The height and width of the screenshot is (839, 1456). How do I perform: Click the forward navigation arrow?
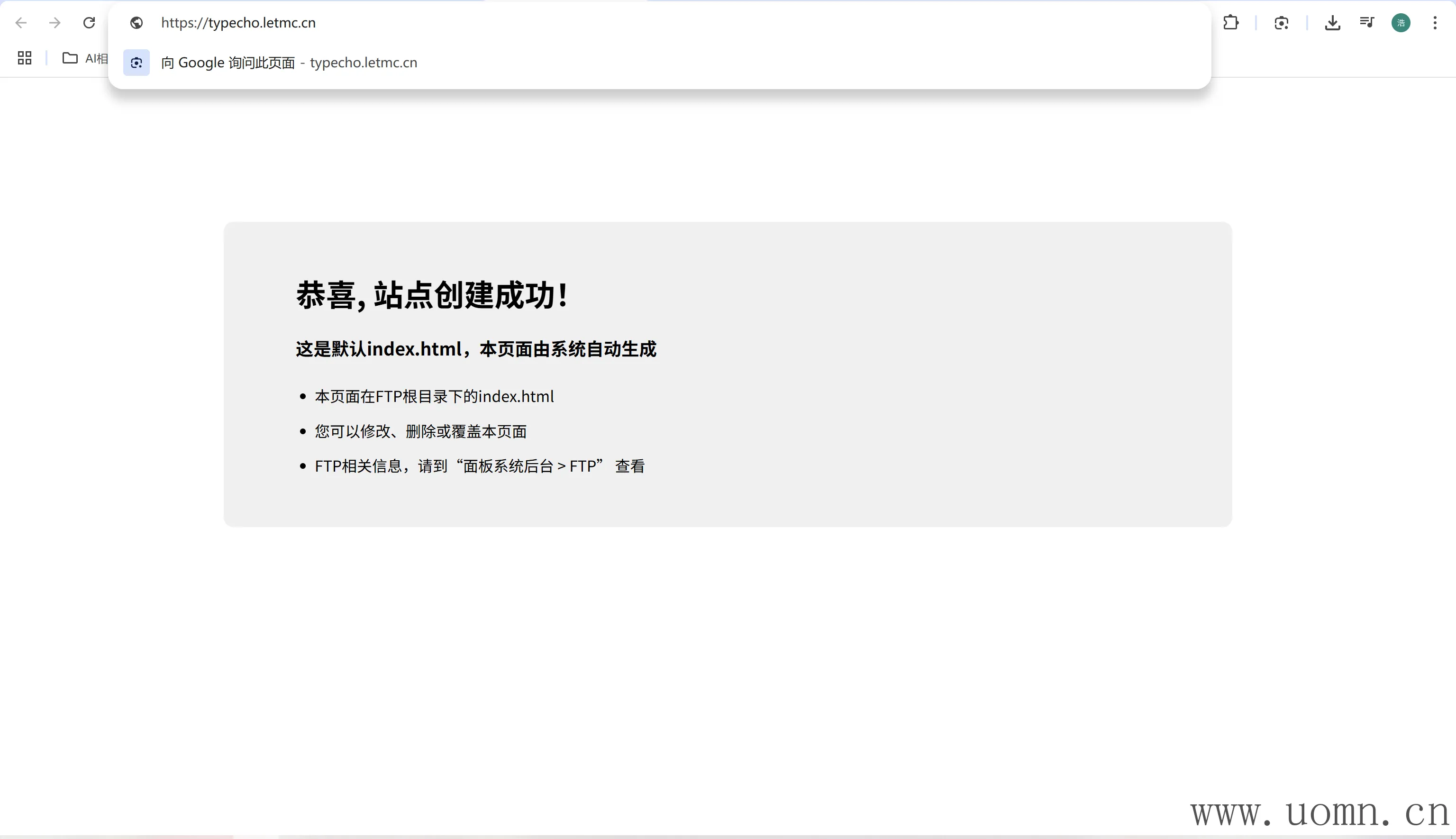tap(55, 23)
